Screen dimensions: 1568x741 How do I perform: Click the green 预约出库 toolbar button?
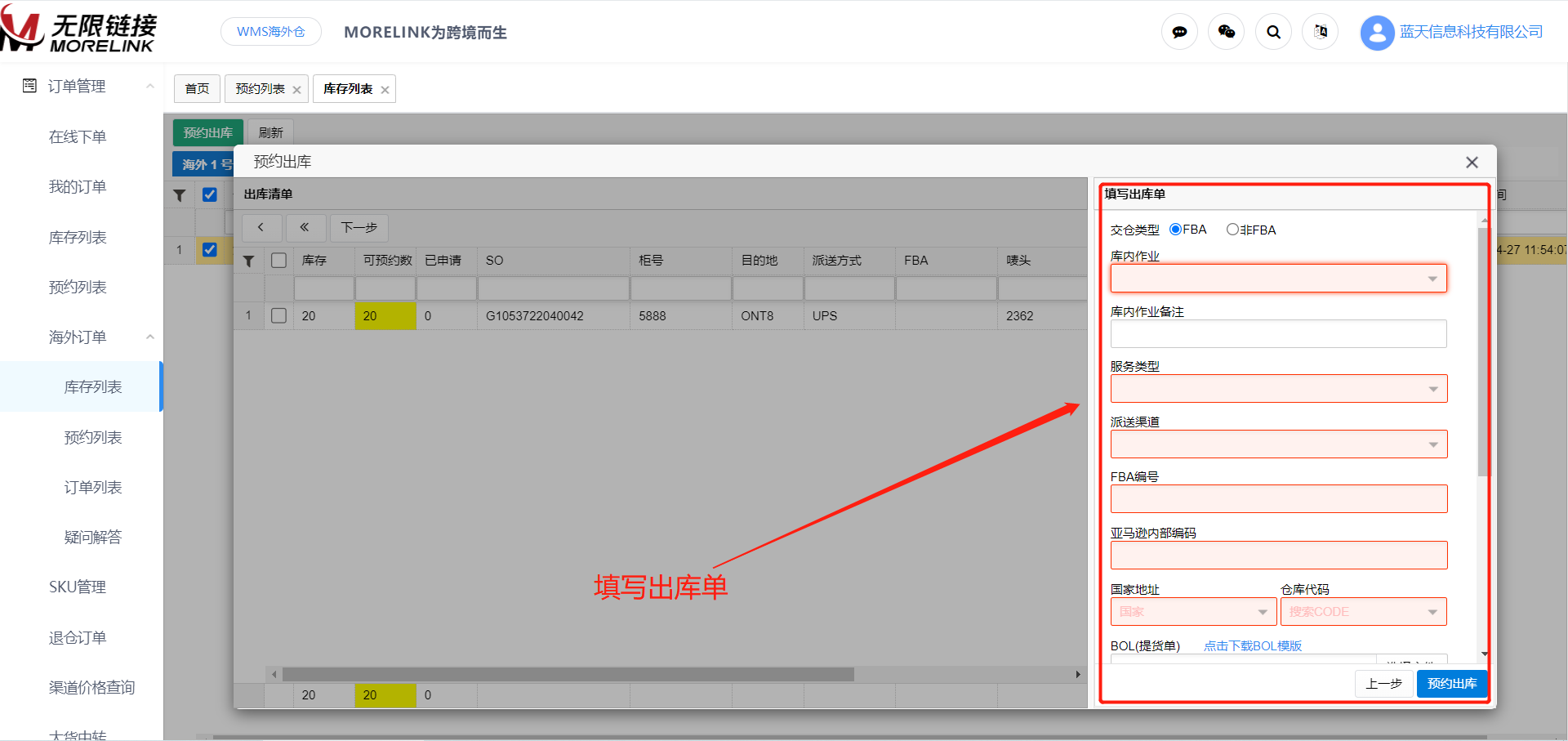(x=208, y=132)
